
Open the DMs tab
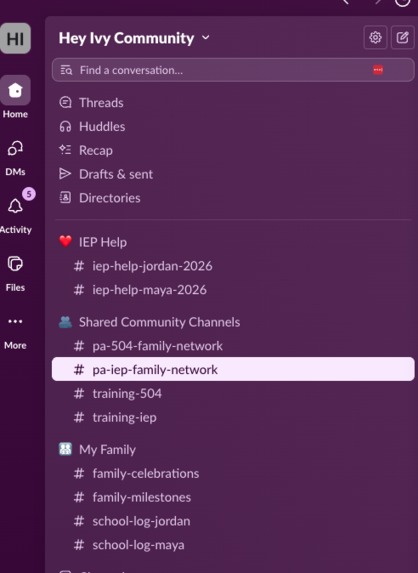(x=15, y=158)
